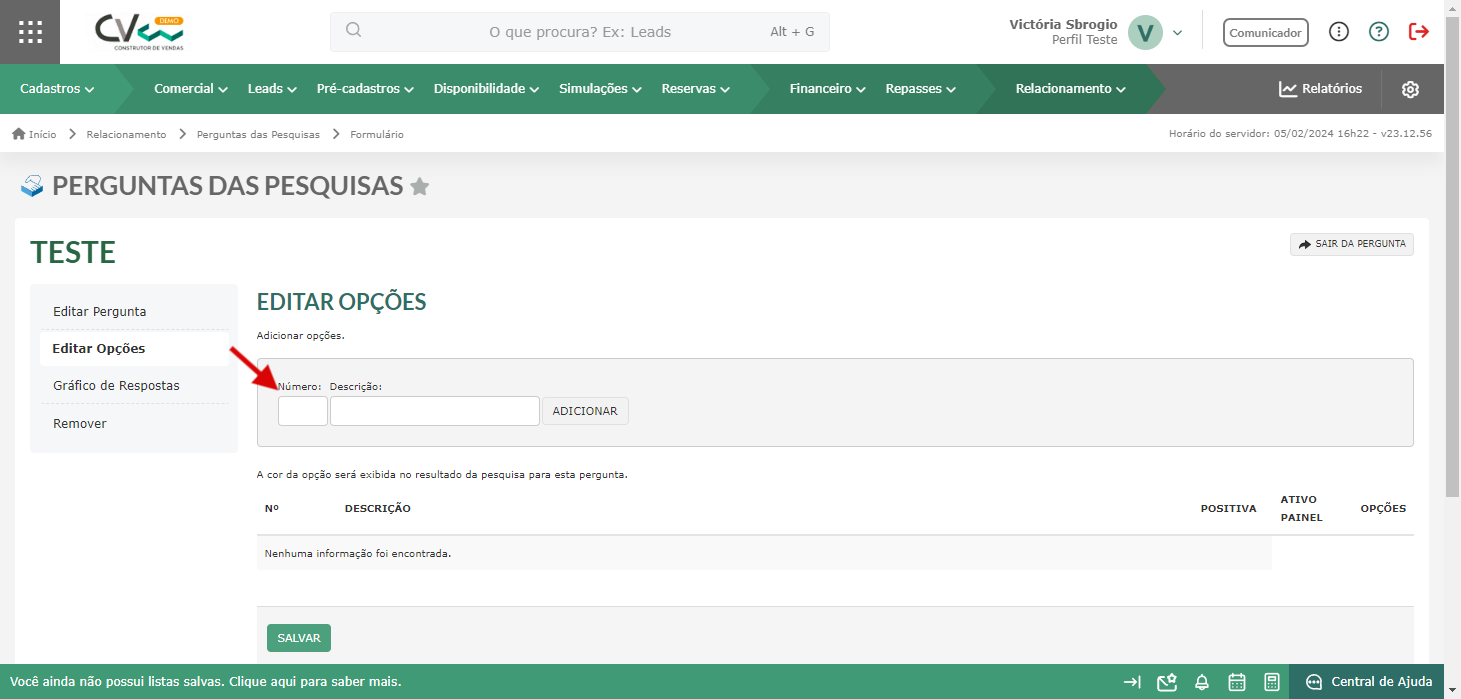Open the Cadastros menu
The image size is (1461, 699).
click(x=57, y=89)
